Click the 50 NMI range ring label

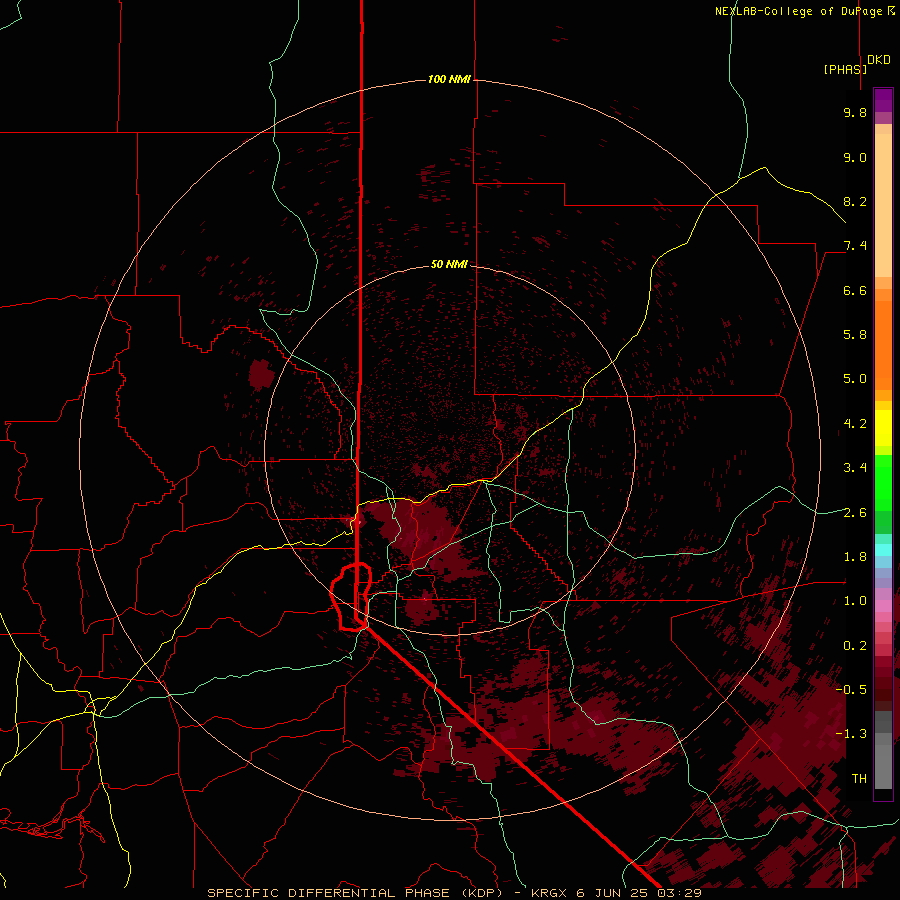(449, 264)
